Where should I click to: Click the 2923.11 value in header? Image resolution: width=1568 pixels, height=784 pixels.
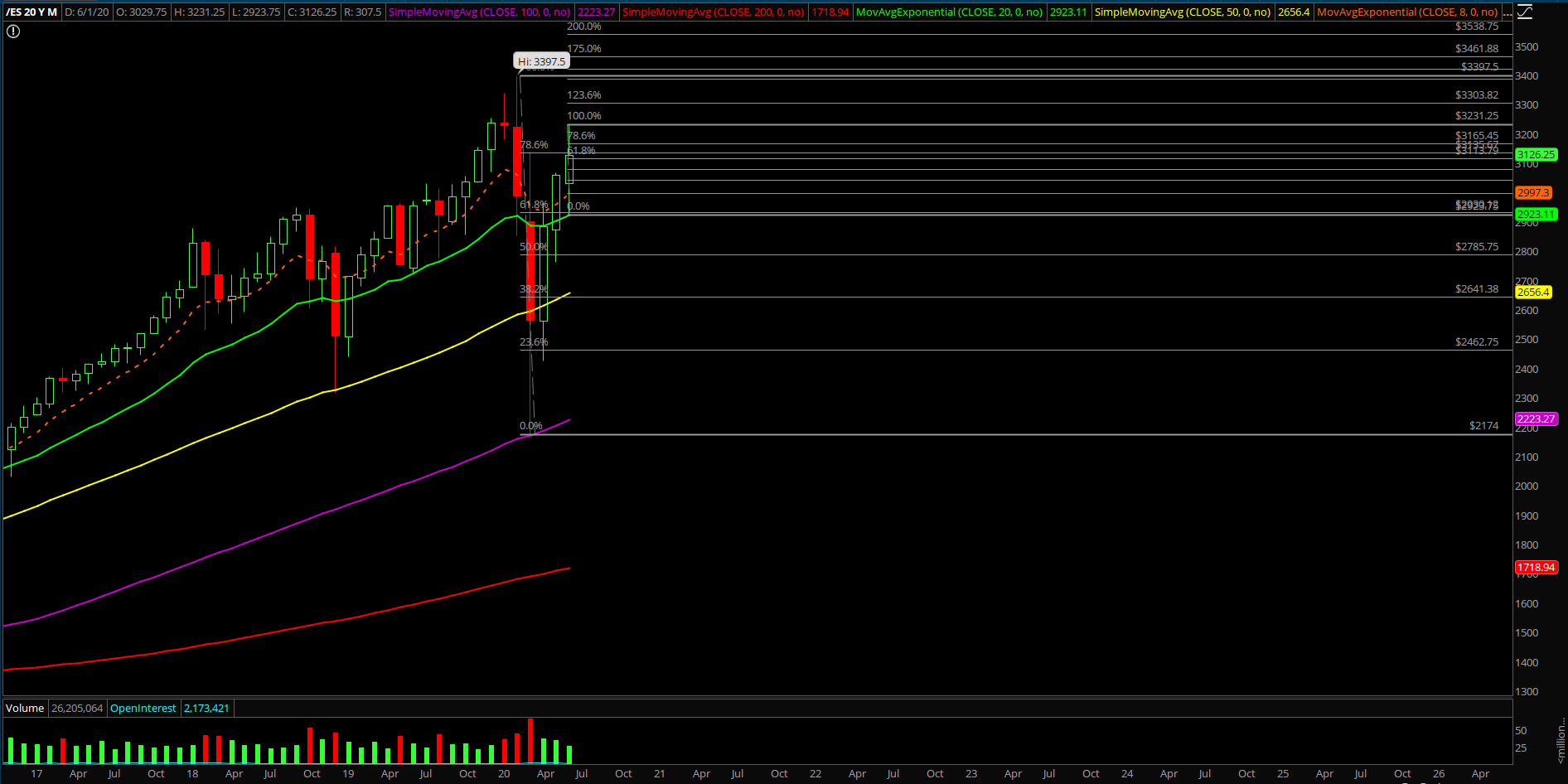[x=1068, y=12]
